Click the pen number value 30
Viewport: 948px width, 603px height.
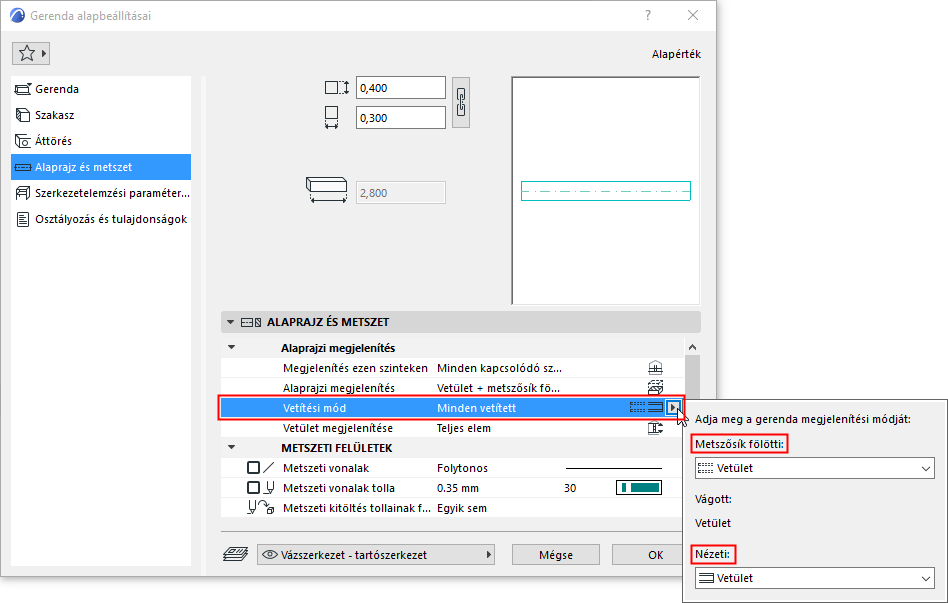[x=570, y=488]
